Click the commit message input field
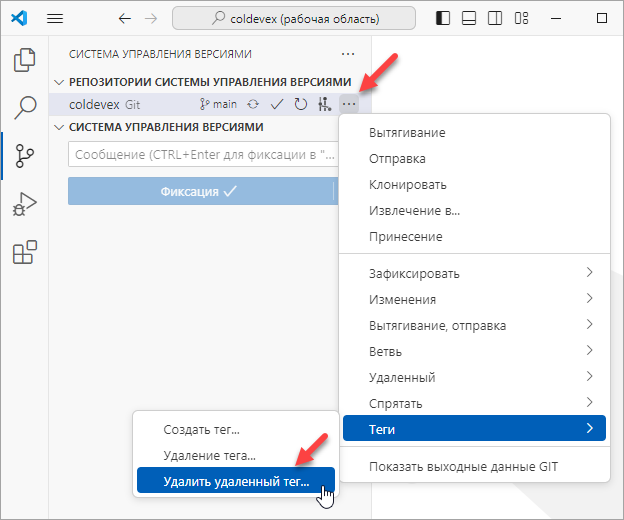The width and height of the screenshot is (624, 520). (x=200, y=156)
